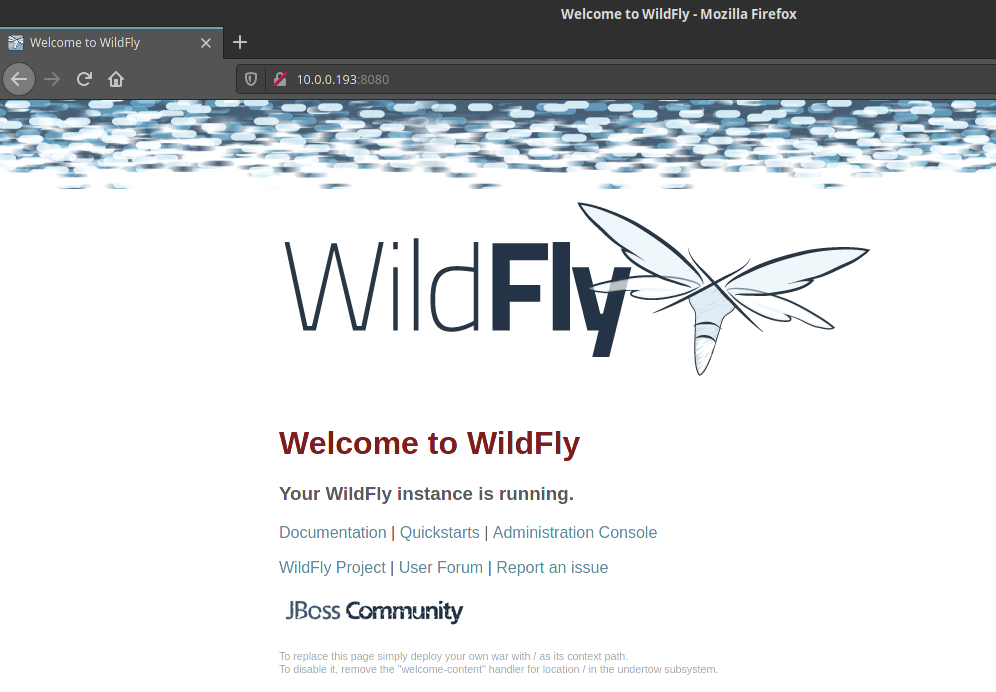Screen dimensions: 996x692
Task: Select the Welcome to WildFly tab
Action: (111, 43)
